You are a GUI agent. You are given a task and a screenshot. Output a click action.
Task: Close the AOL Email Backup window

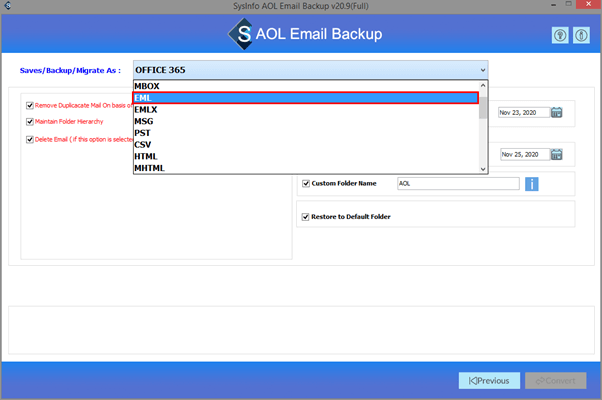tap(589, 4)
